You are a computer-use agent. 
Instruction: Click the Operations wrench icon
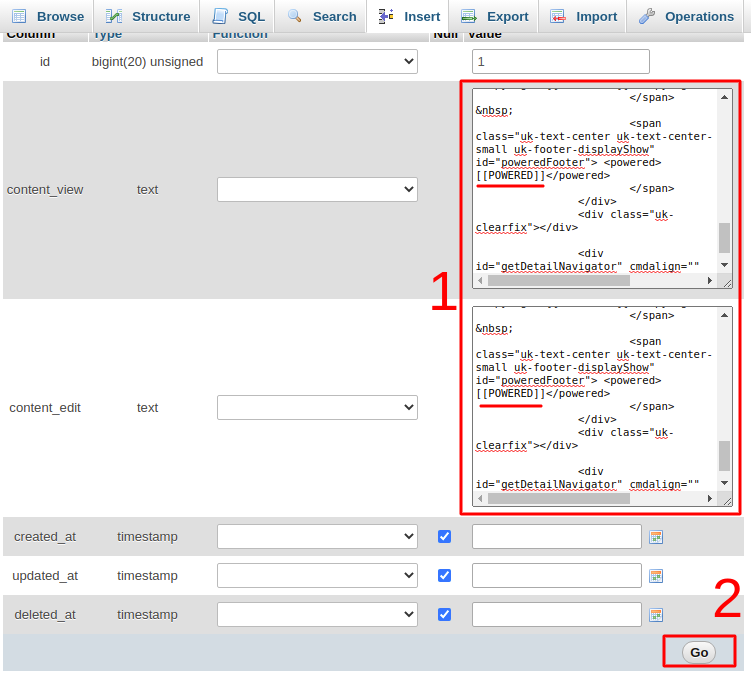tap(647, 16)
